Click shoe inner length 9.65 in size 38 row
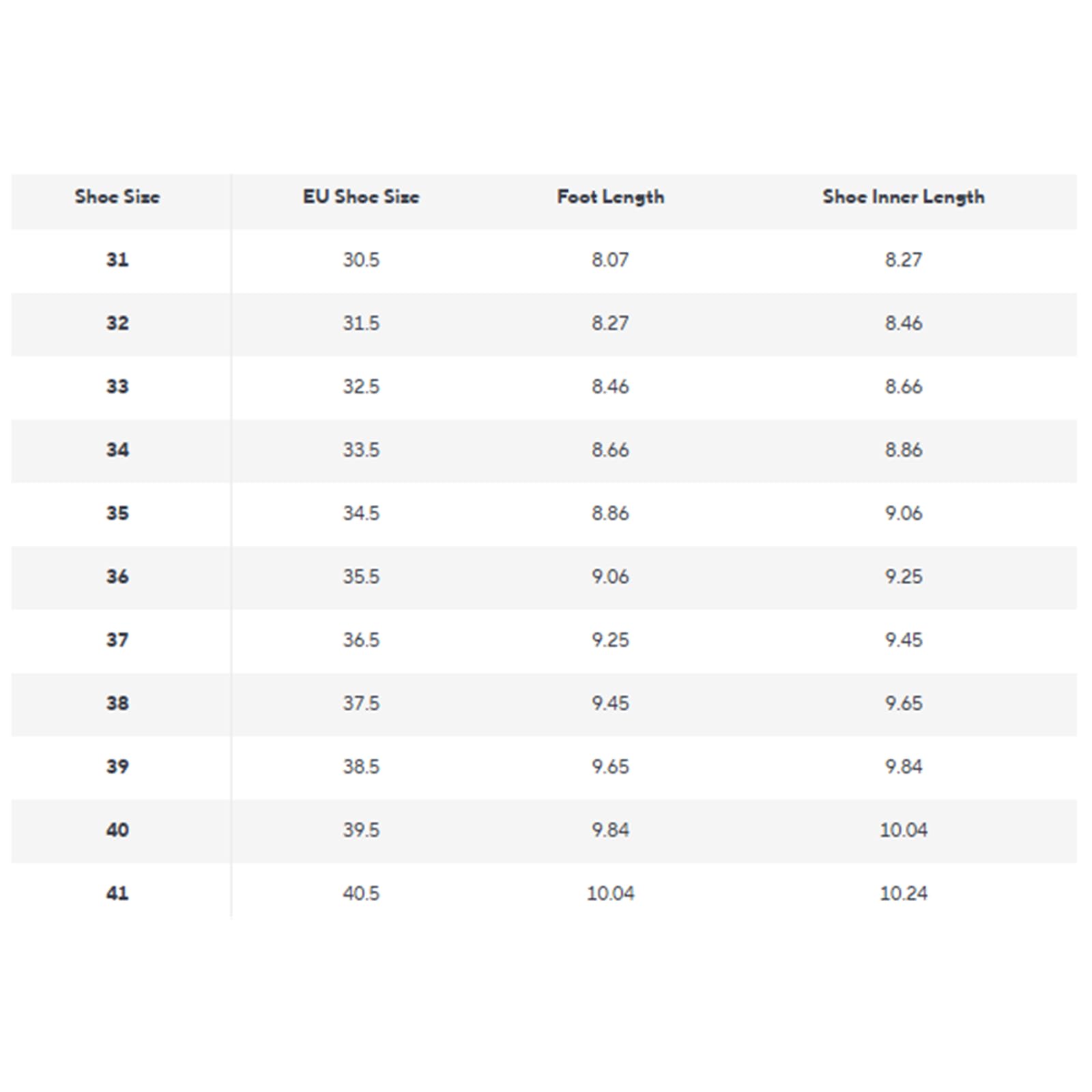This screenshot has width=1092, height=1092. 904,703
